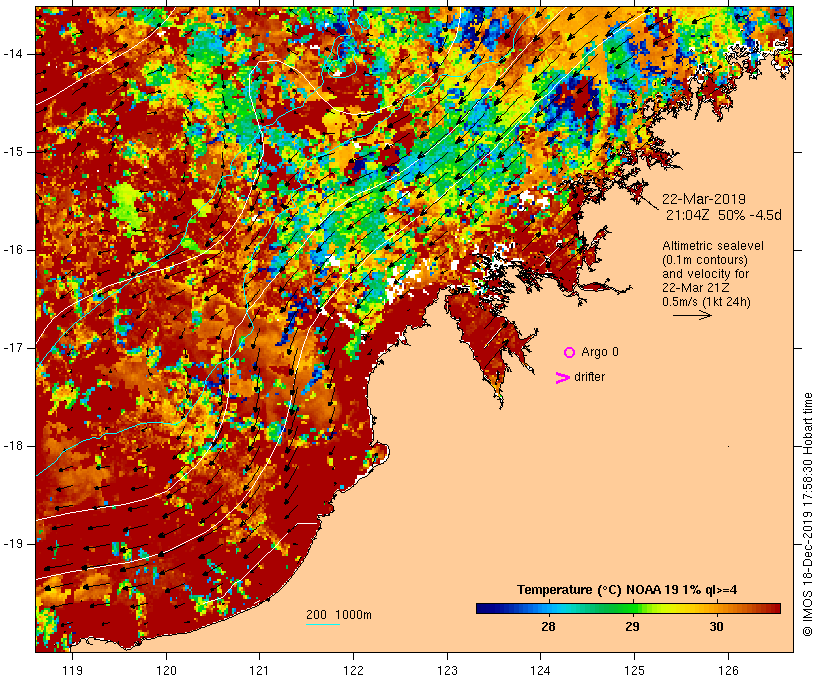Viewport: 820px width, 680px height.
Task: Click the cyan 200m isobath legend line
Action: (x=323, y=624)
